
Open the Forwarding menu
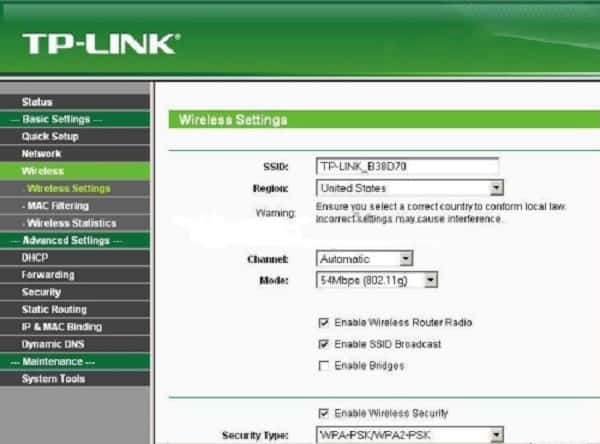click(75, 275)
